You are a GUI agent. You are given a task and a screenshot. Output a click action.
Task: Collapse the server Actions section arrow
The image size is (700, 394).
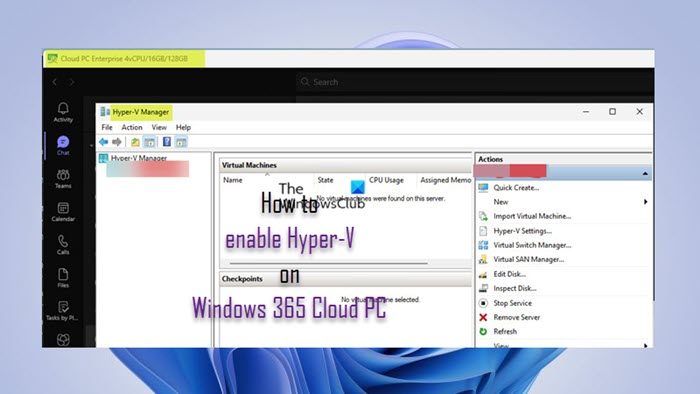click(645, 173)
